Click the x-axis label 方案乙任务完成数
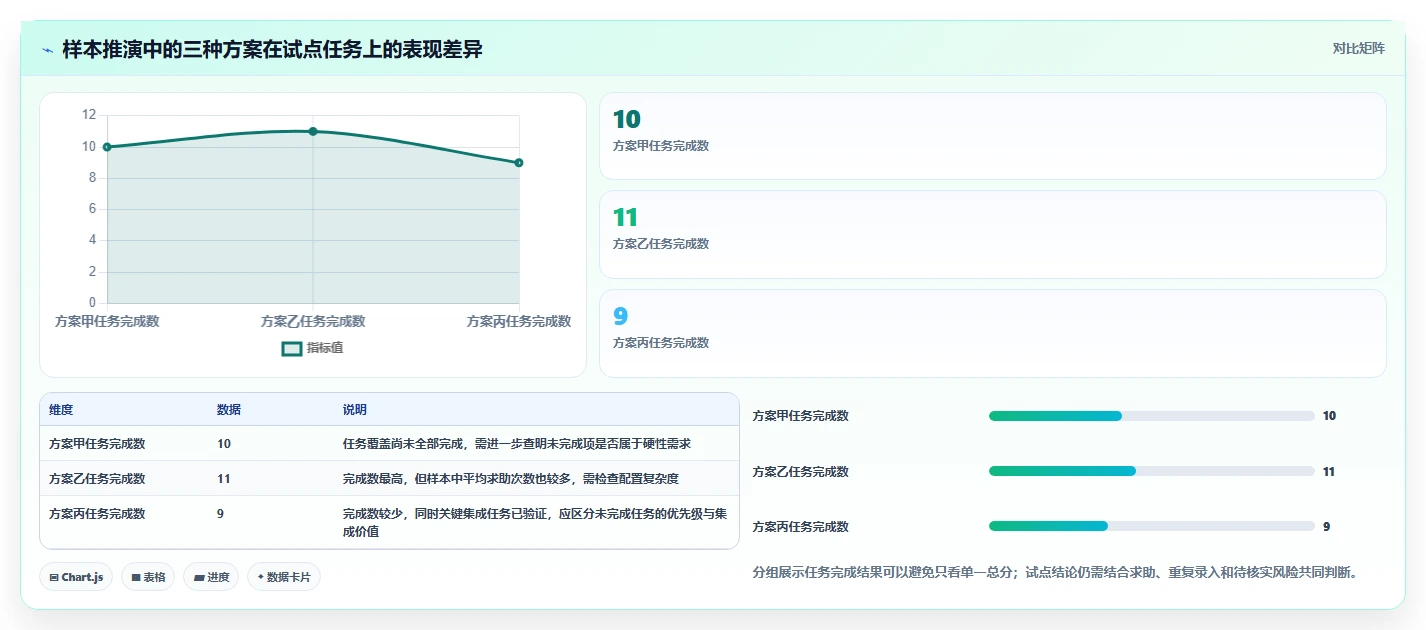Viewport: 1426px width, 630px height. click(x=313, y=321)
